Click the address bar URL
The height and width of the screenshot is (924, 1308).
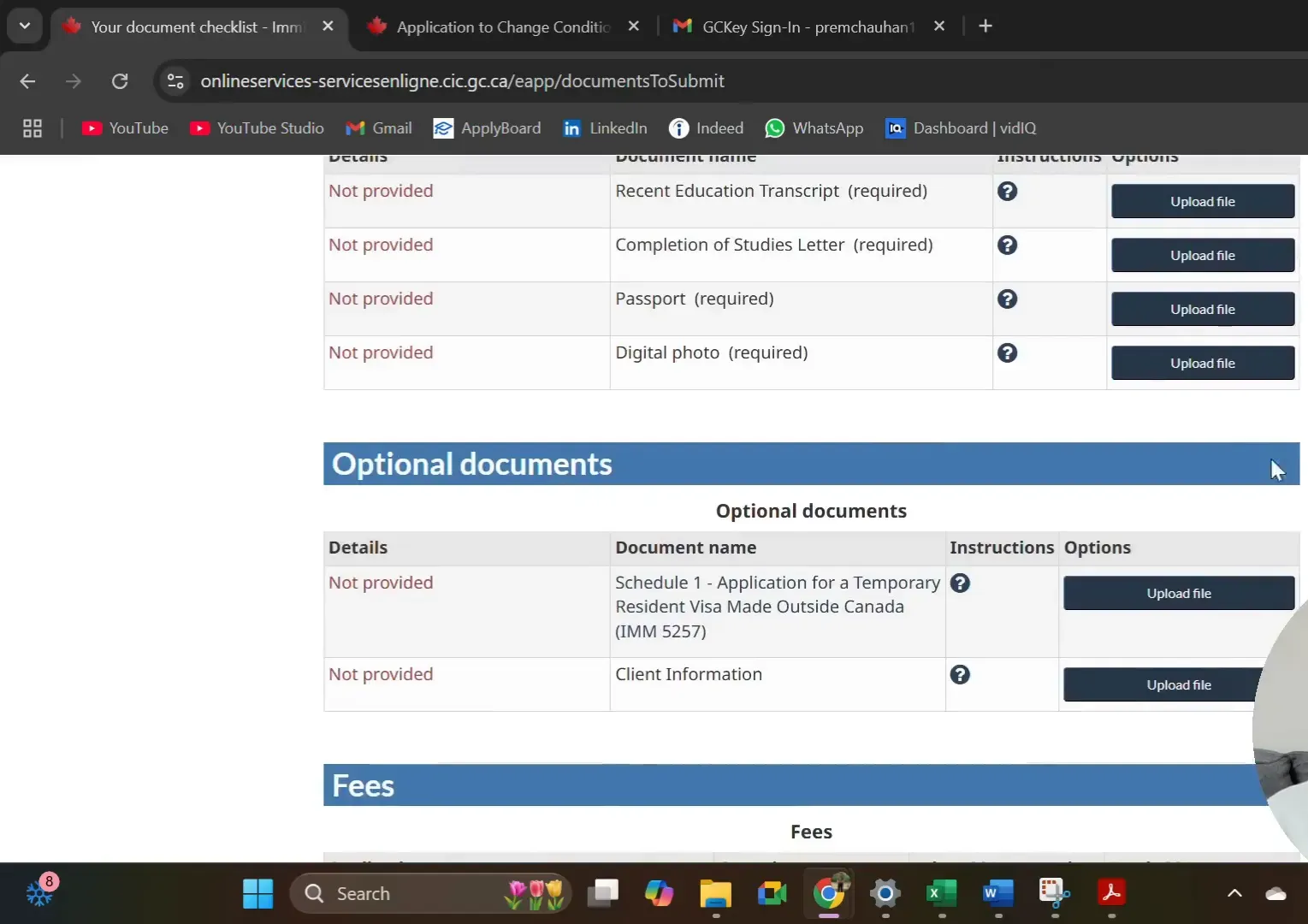coord(462,81)
